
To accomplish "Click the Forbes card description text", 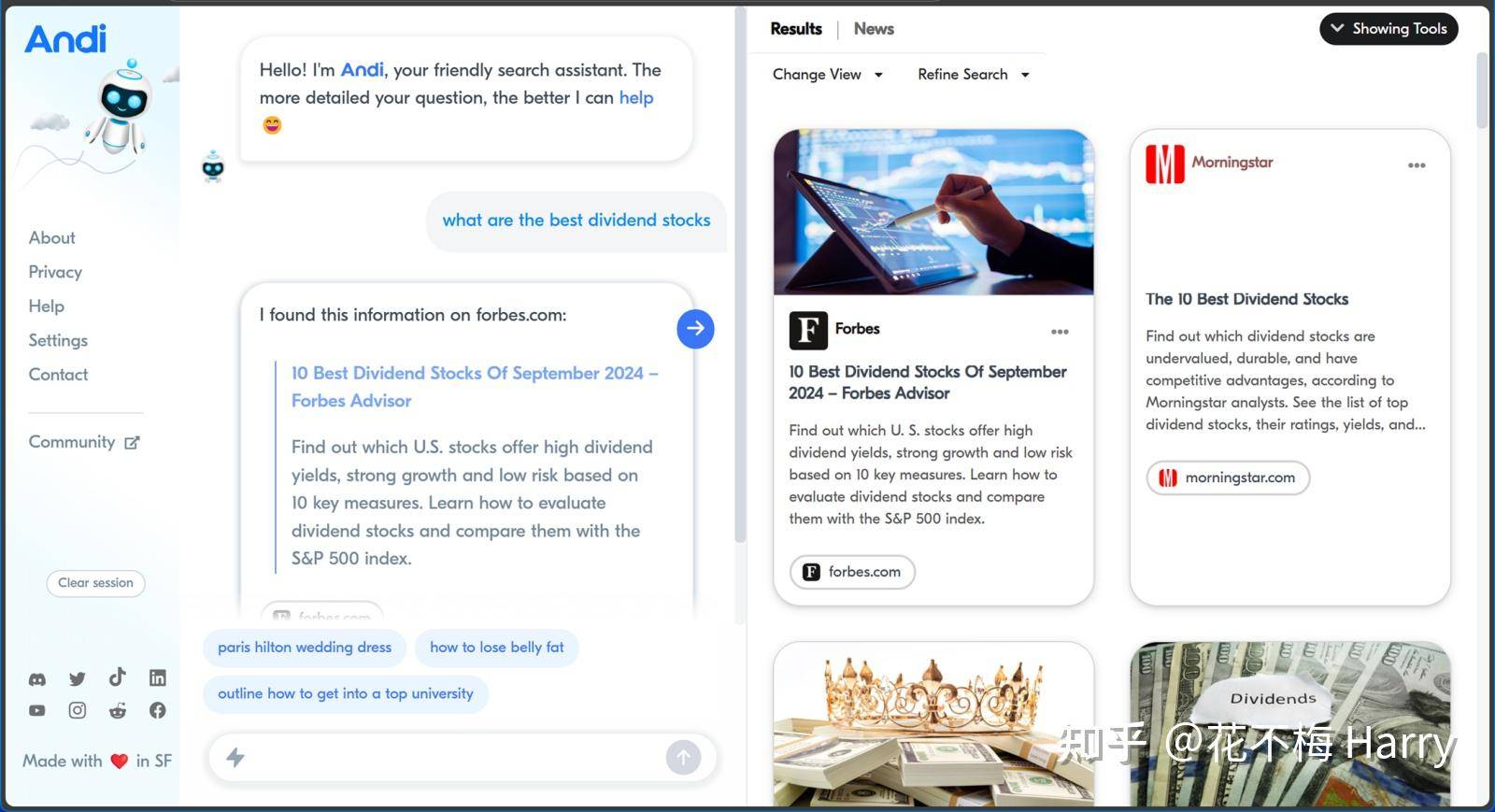I will tap(931, 475).
